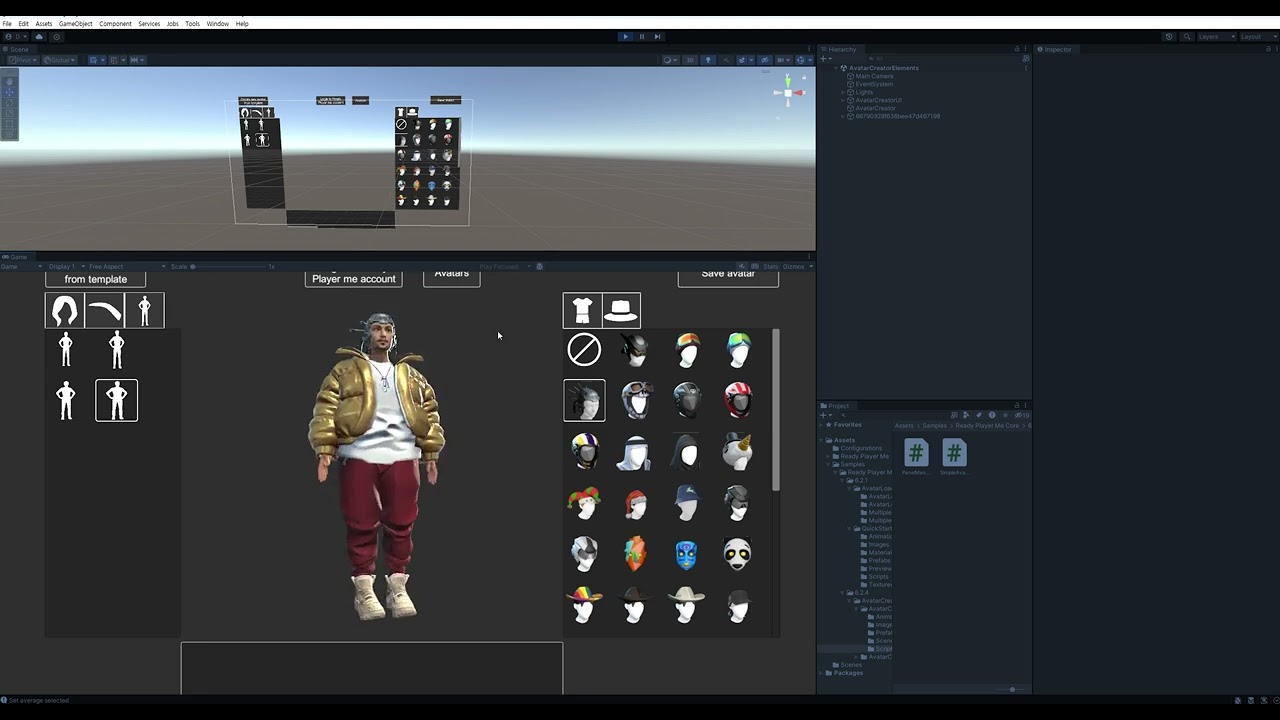Pick the panda head headwear
The width and height of the screenshot is (1280, 720).
point(738,553)
